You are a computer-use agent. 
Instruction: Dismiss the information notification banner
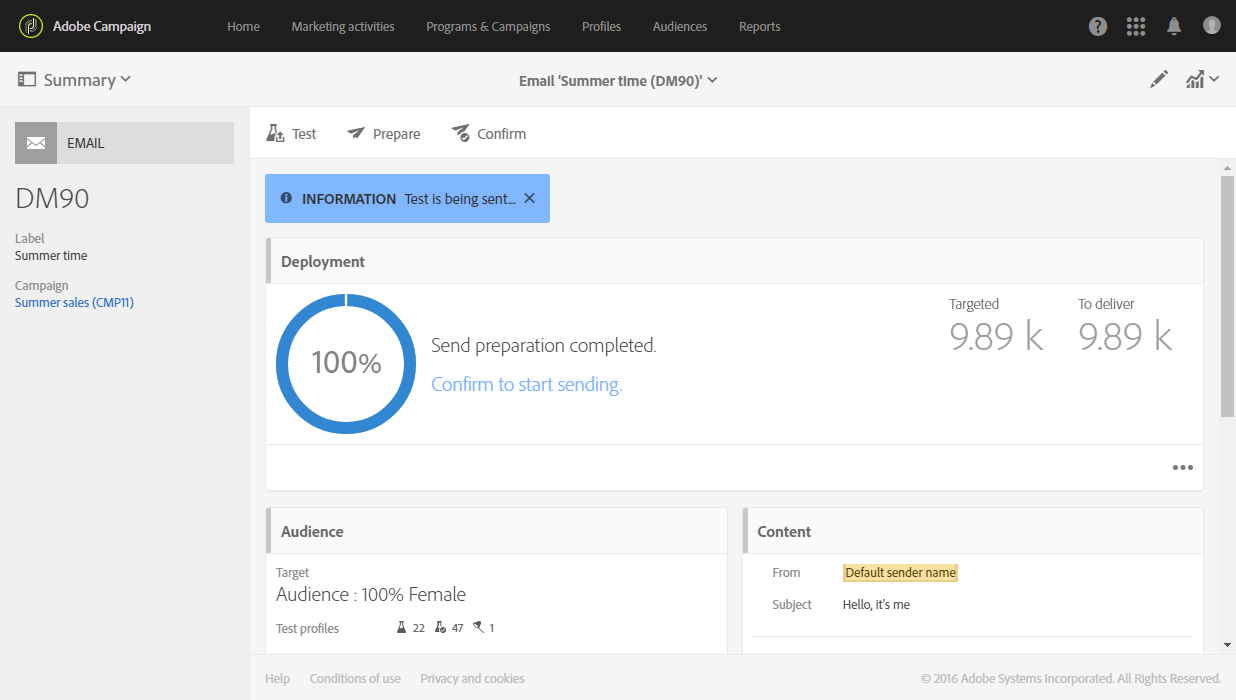pos(530,198)
